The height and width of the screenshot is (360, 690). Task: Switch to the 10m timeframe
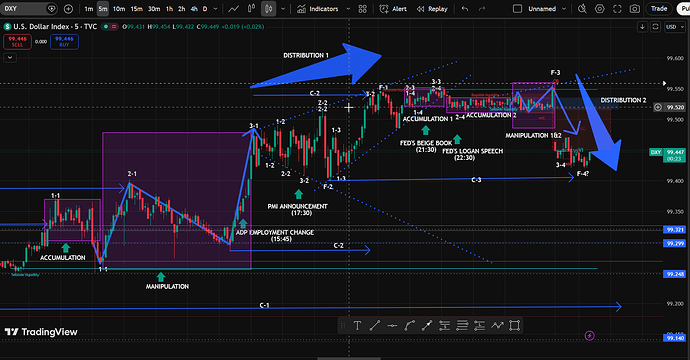[119, 9]
